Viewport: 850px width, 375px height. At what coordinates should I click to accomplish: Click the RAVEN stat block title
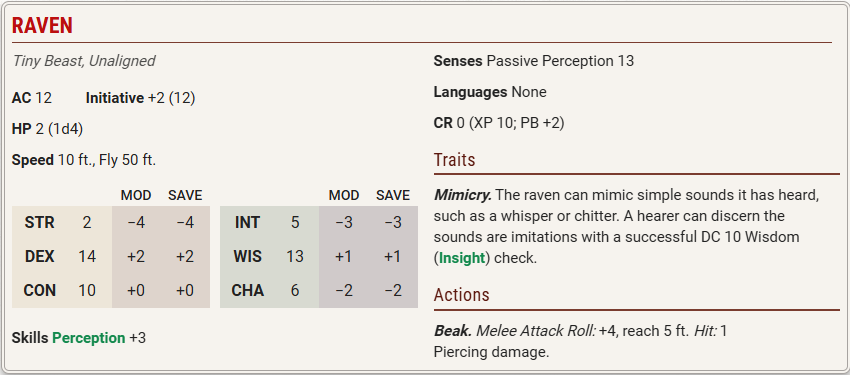tap(42, 25)
